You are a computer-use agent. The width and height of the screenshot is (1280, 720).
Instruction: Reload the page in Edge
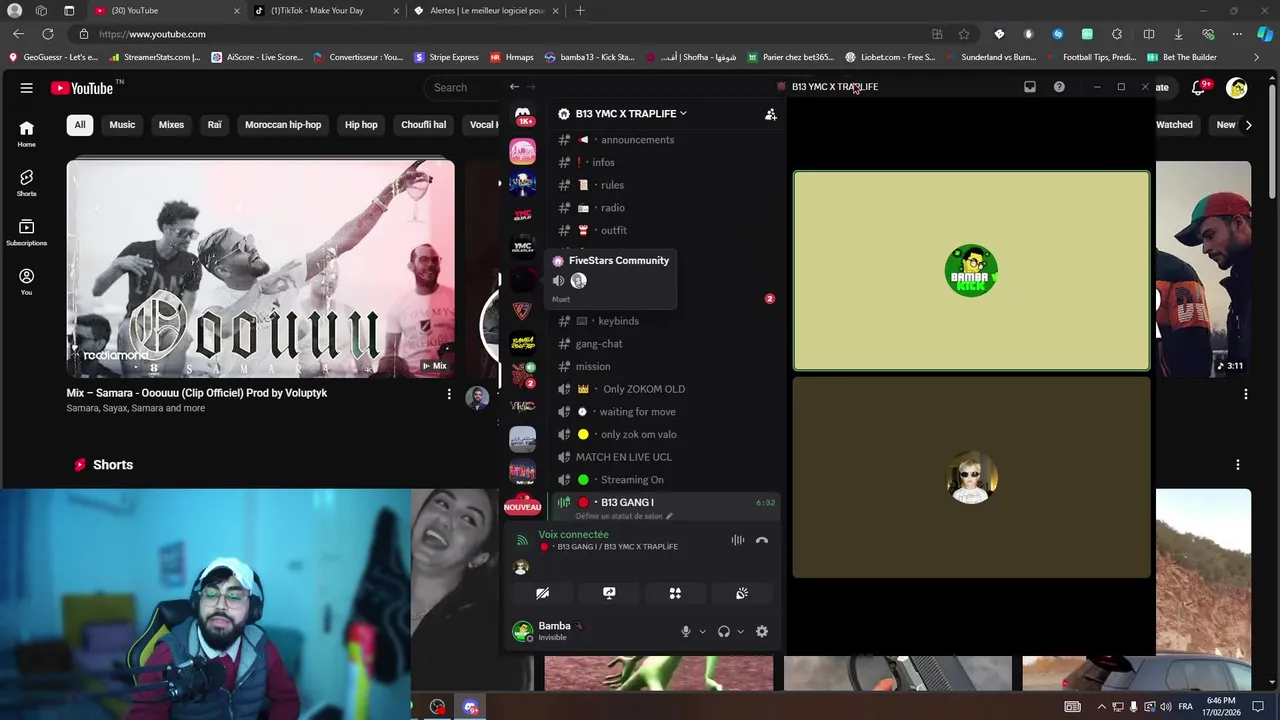pyautogui.click(x=48, y=34)
